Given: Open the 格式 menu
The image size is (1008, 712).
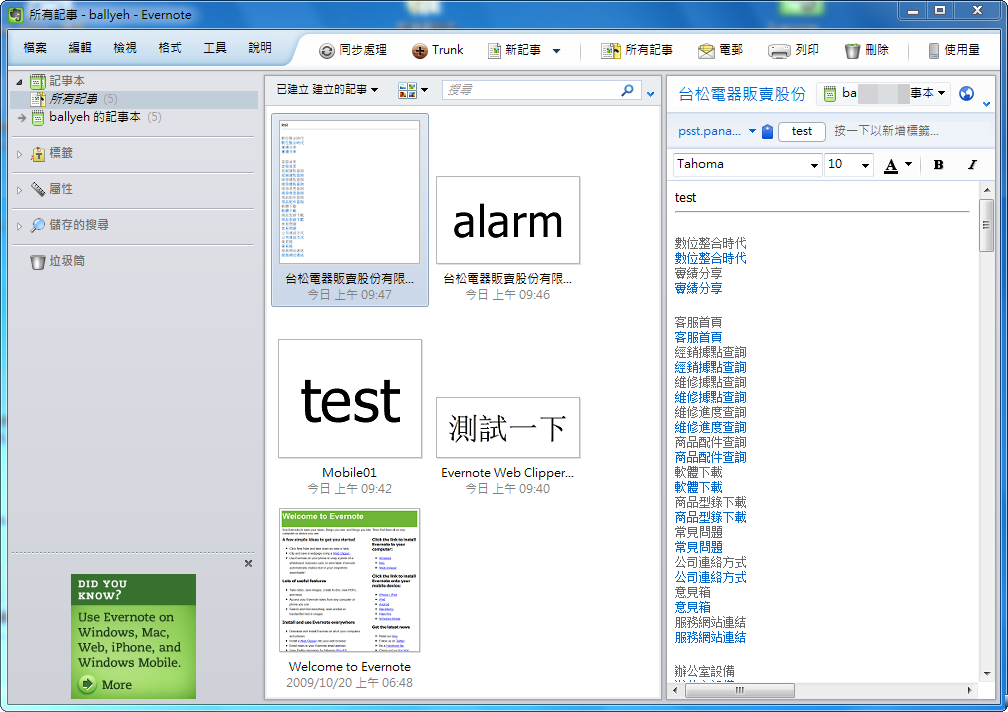Looking at the screenshot, I should [170, 48].
